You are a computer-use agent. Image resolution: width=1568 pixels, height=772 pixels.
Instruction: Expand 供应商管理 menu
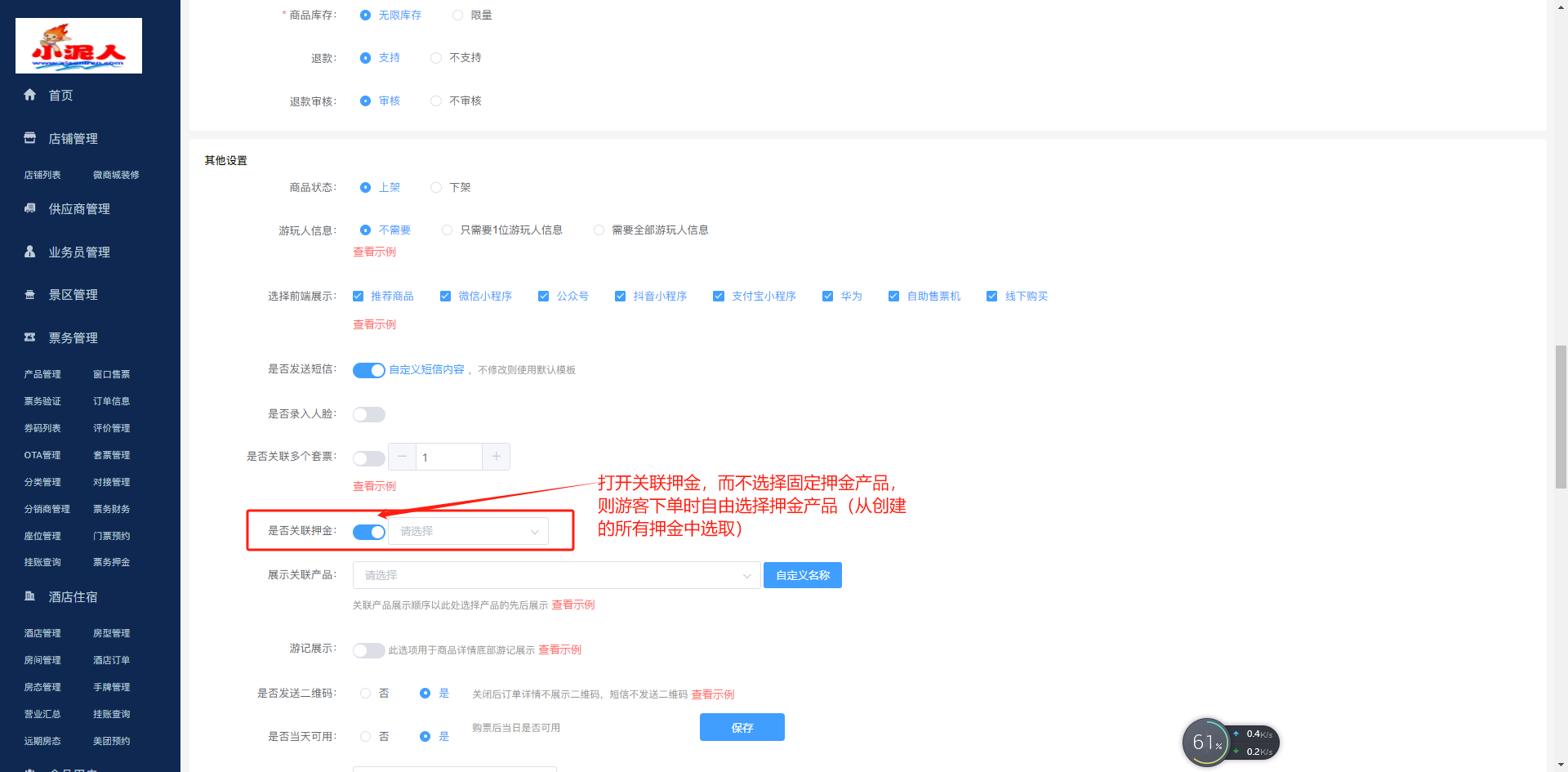click(x=79, y=209)
